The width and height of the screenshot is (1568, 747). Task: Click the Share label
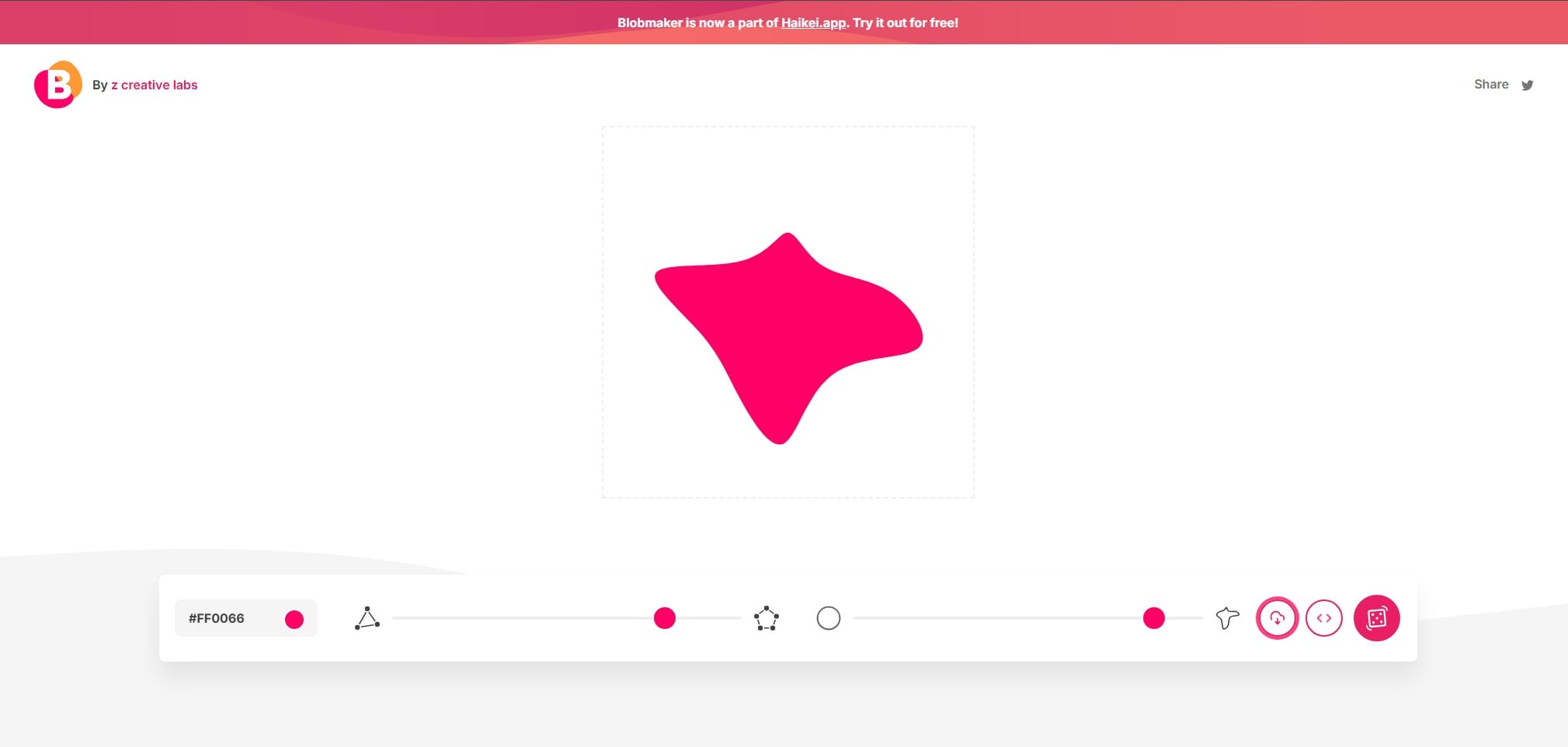1490,85
